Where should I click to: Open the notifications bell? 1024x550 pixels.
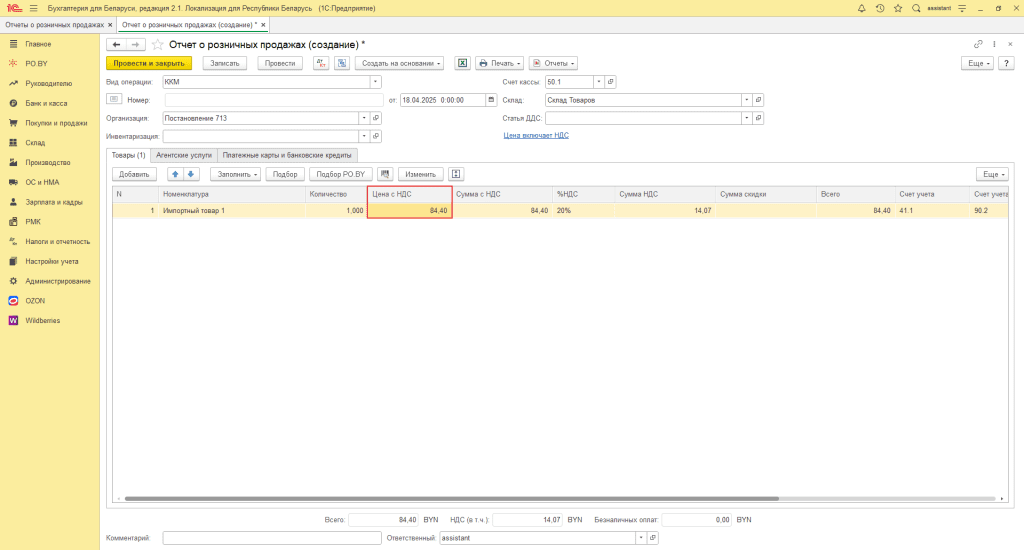click(x=861, y=8)
